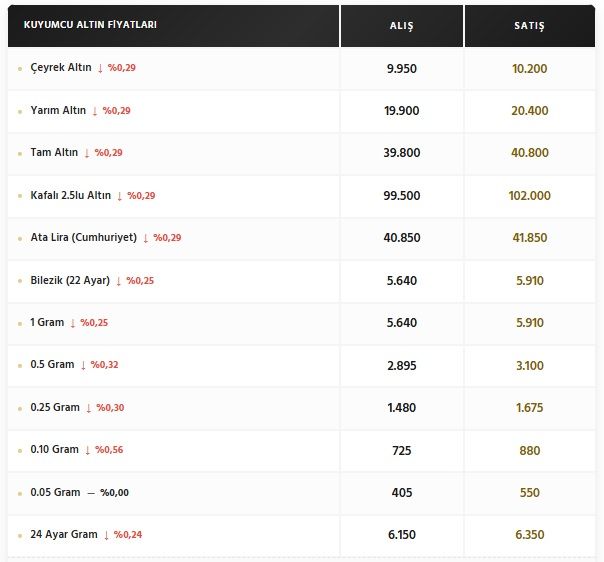604x562 pixels.
Task: Click the dash icon beside 0.05 Gram
Action: click(91, 493)
